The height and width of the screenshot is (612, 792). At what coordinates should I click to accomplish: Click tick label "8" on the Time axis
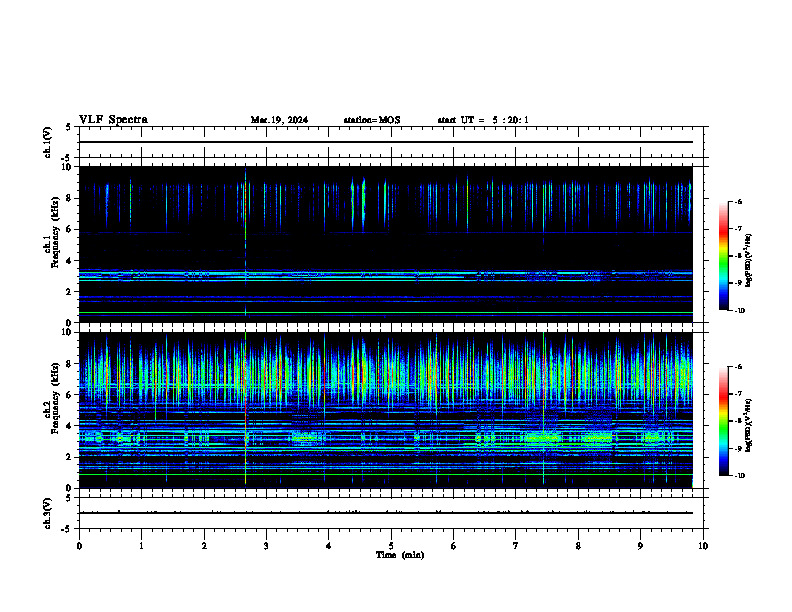click(578, 546)
